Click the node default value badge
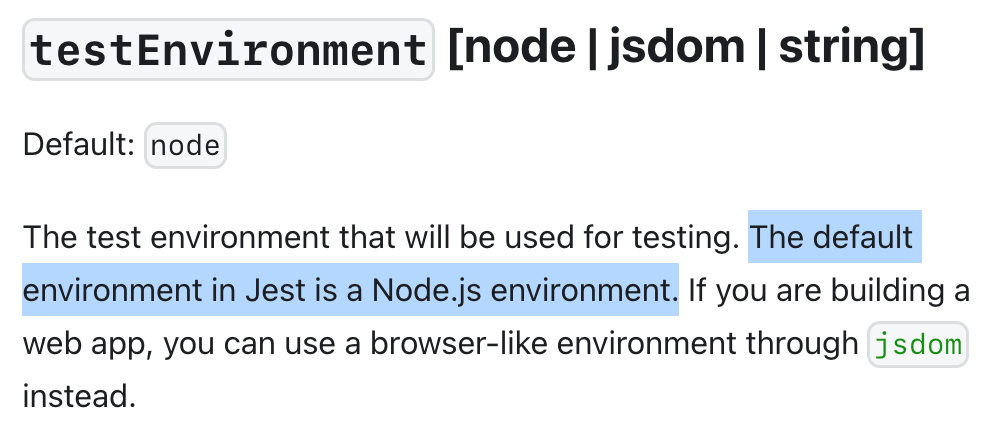 pyautogui.click(x=185, y=146)
